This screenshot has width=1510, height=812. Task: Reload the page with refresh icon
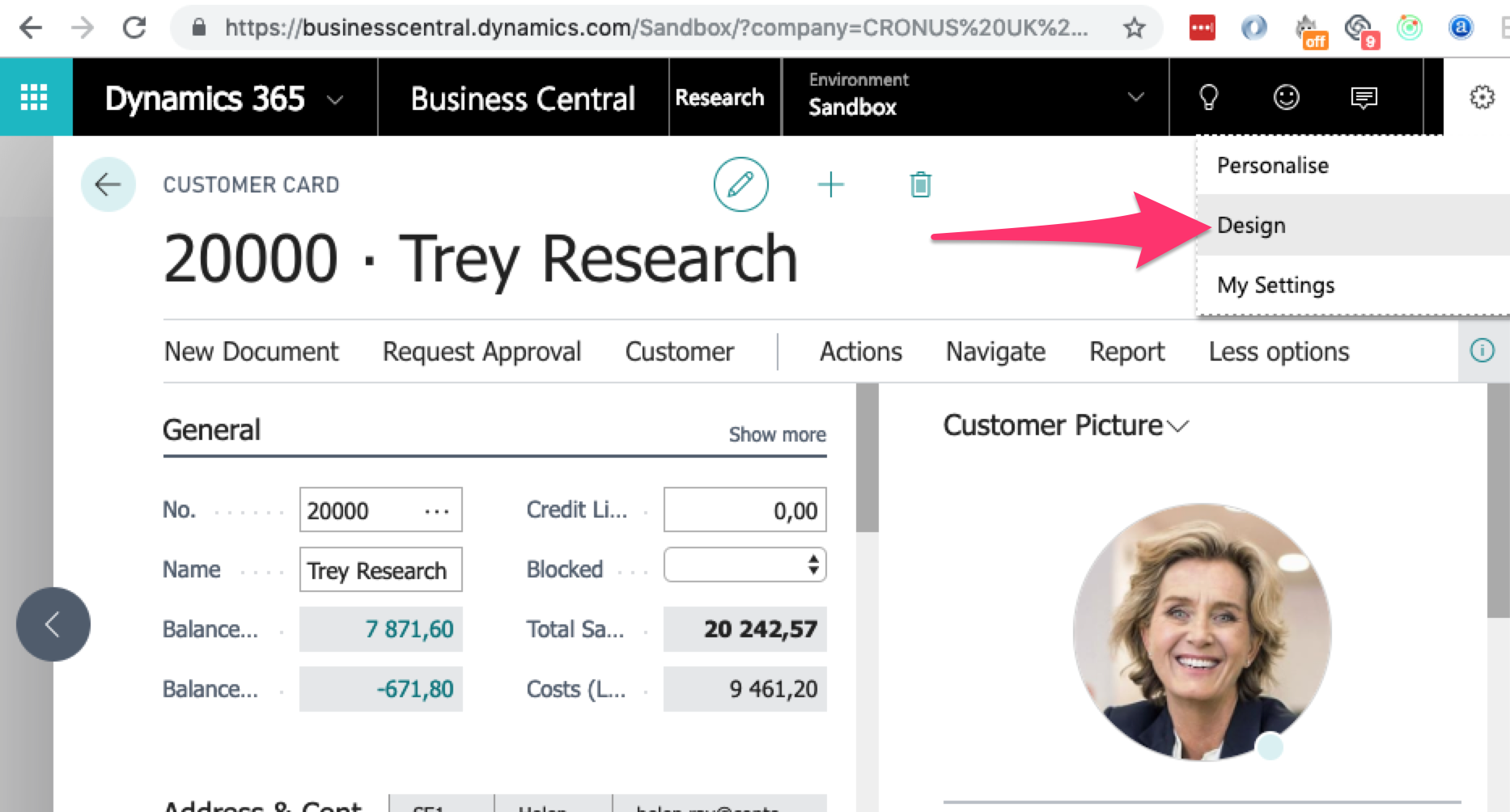(x=134, y=27)
